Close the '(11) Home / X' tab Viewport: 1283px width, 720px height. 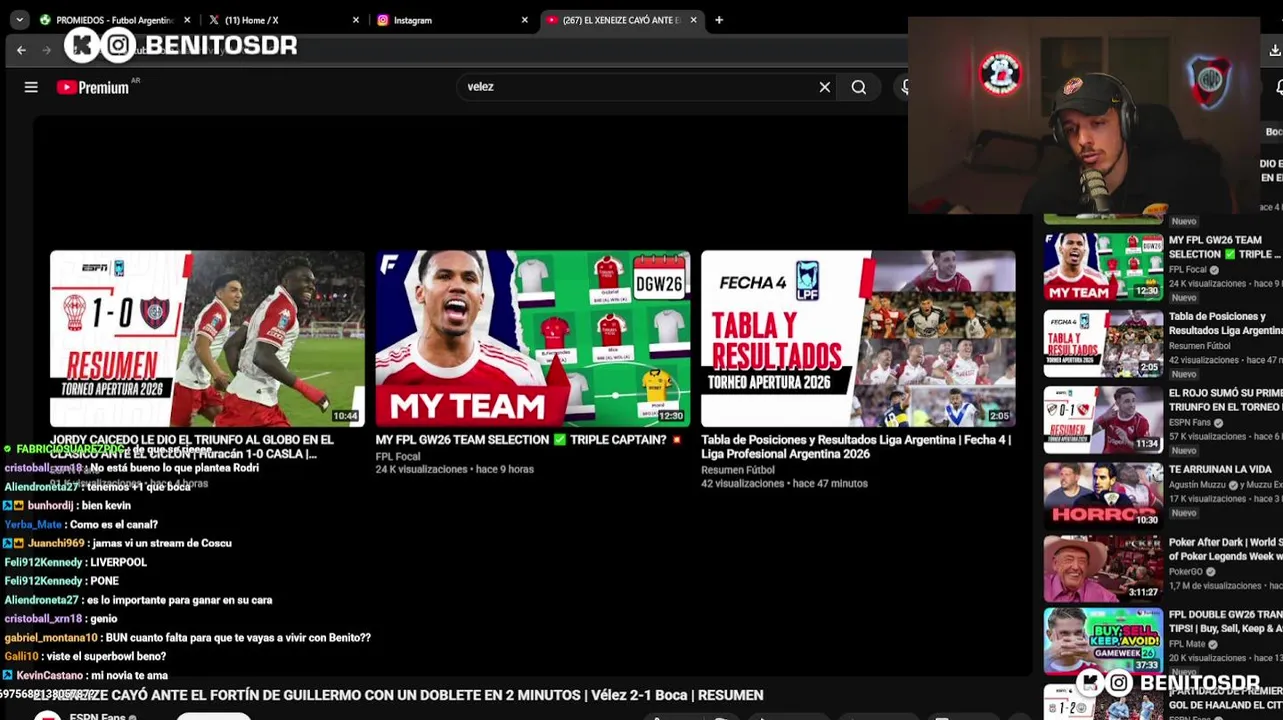point(355,20)
